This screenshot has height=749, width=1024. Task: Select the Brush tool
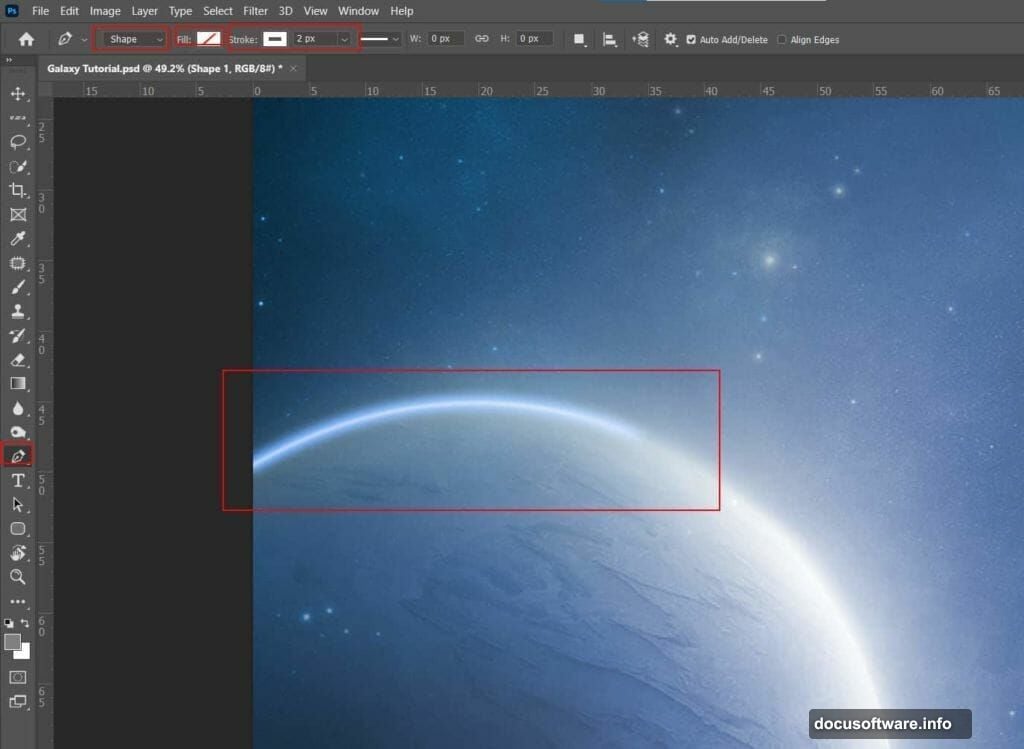pos(16,287)
